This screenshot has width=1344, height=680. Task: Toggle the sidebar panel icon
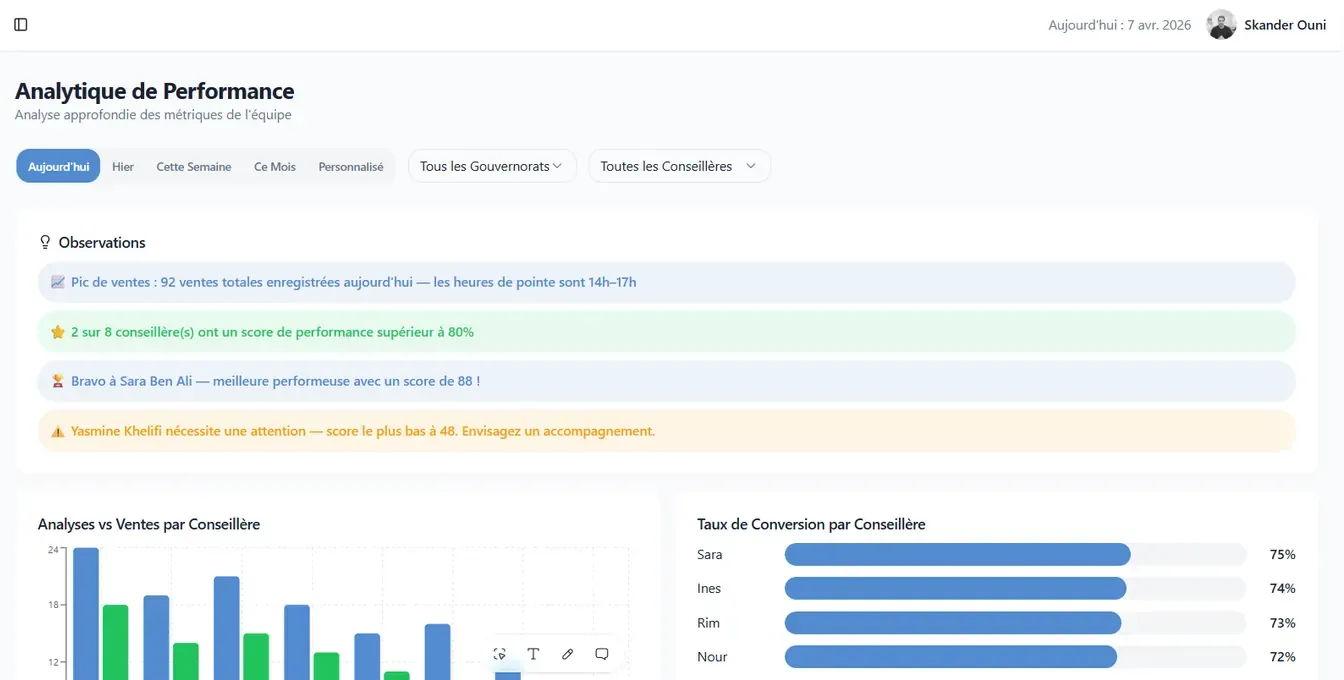coord(20,25)
